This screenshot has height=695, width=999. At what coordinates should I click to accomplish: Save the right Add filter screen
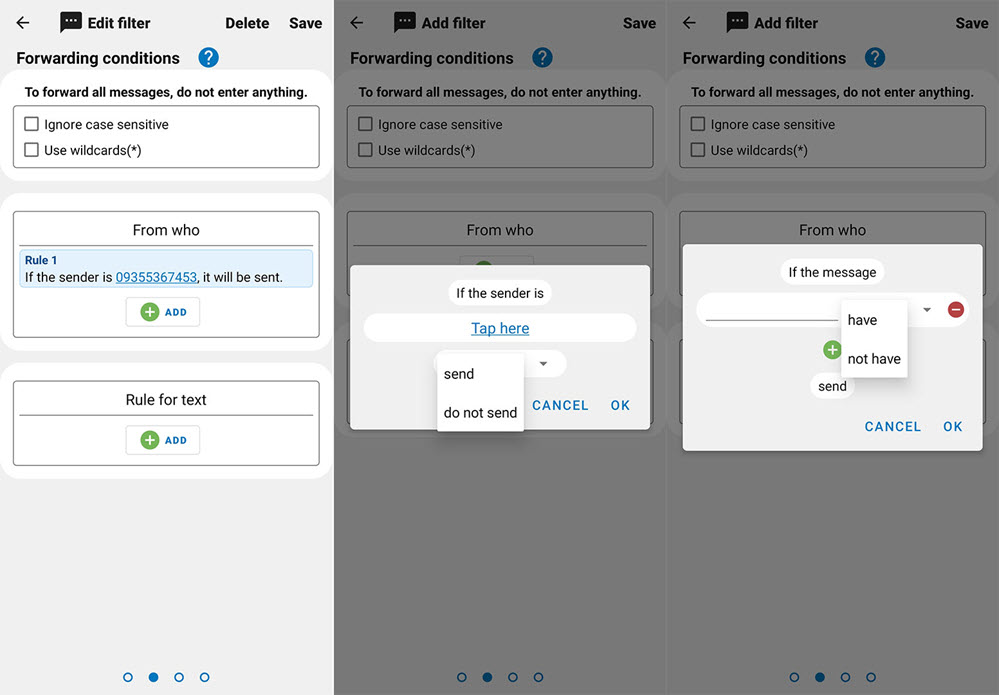(x=972, y=23)
